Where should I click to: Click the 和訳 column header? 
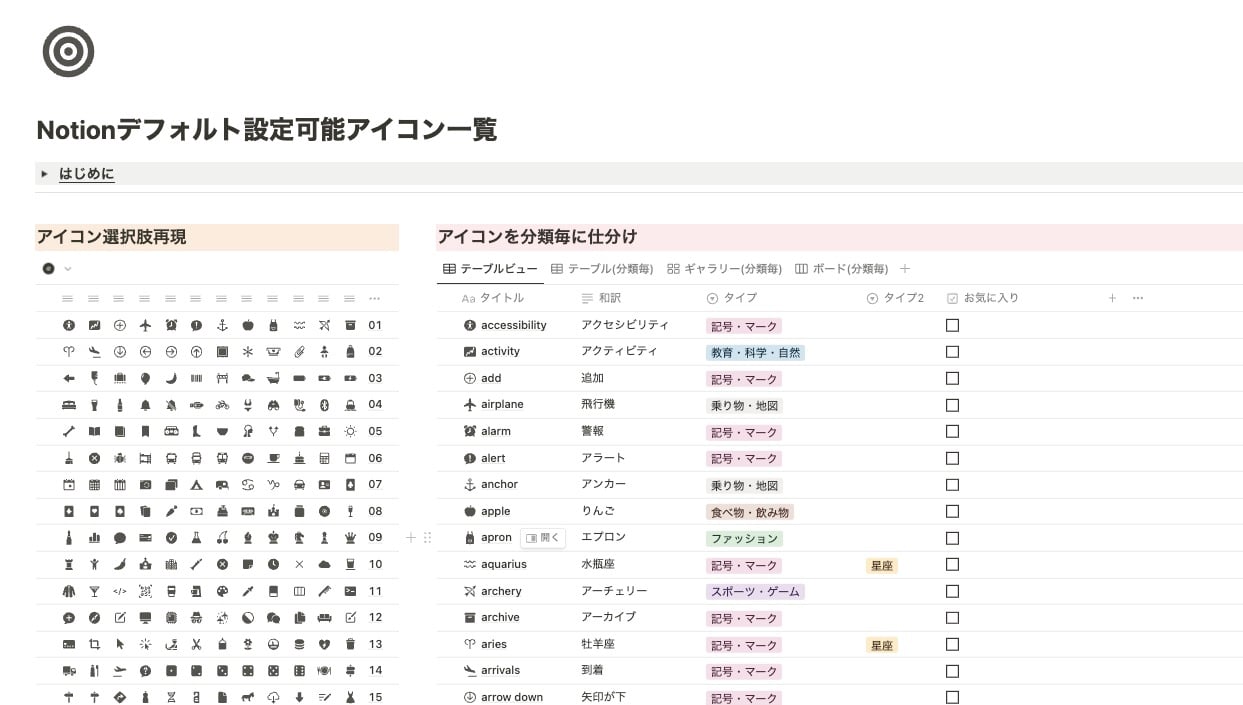[601, 298]
